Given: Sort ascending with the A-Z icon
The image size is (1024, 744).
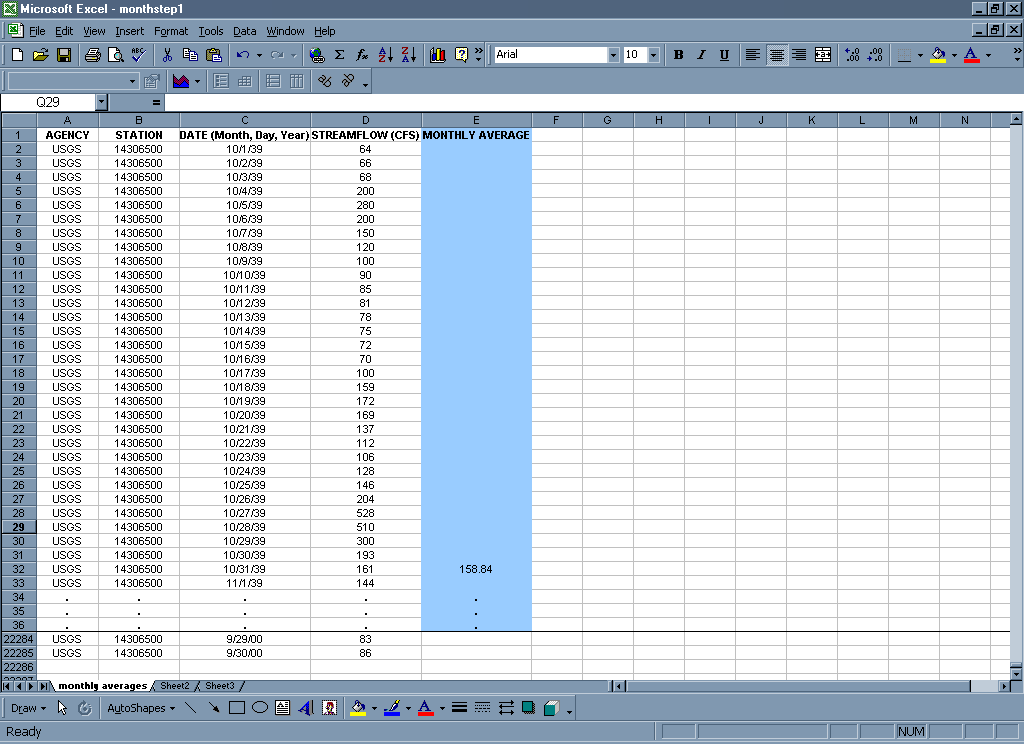Looking at the screenshot, I should pyautogui.click(x=386, y=55).
